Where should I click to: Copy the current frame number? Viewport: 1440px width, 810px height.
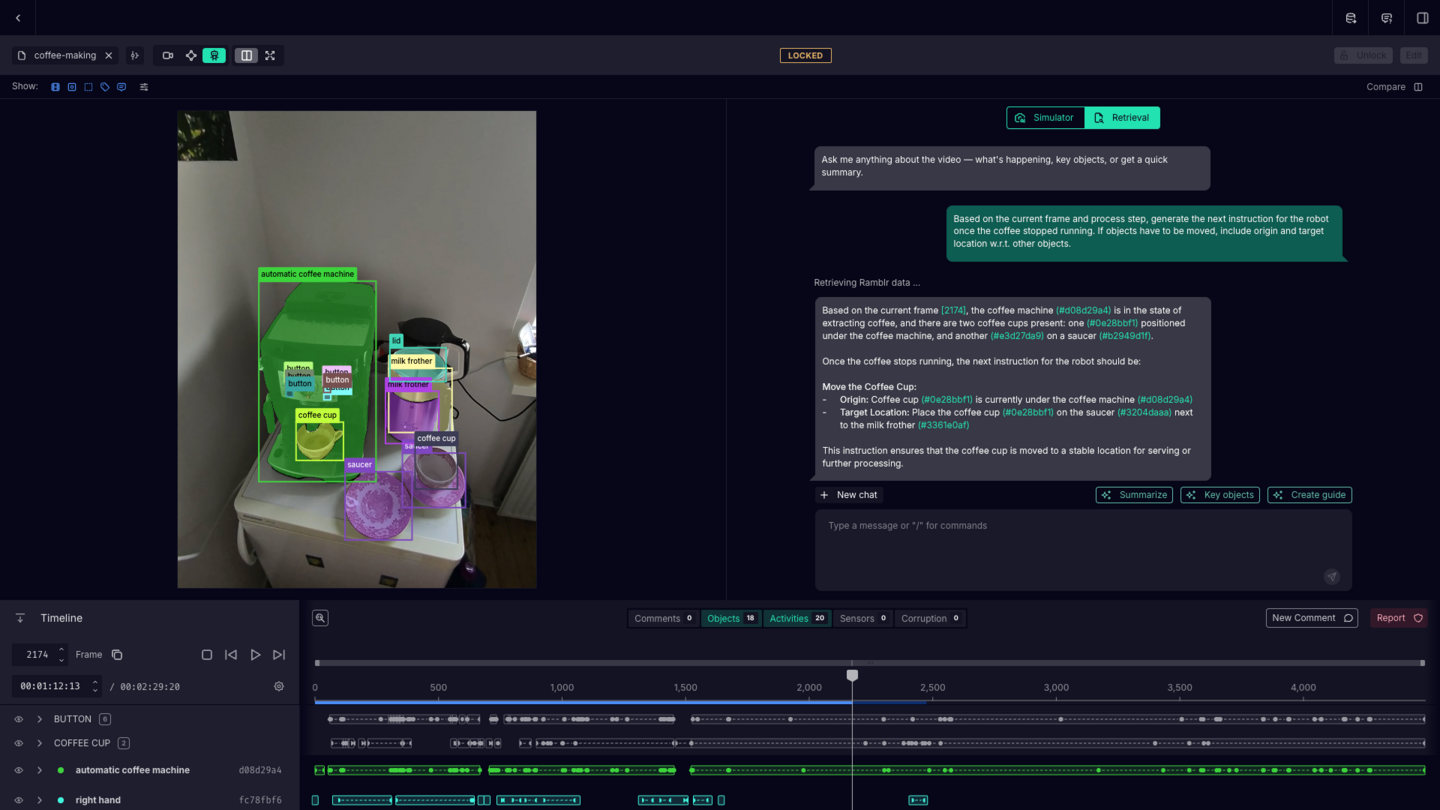click(117, 655)
